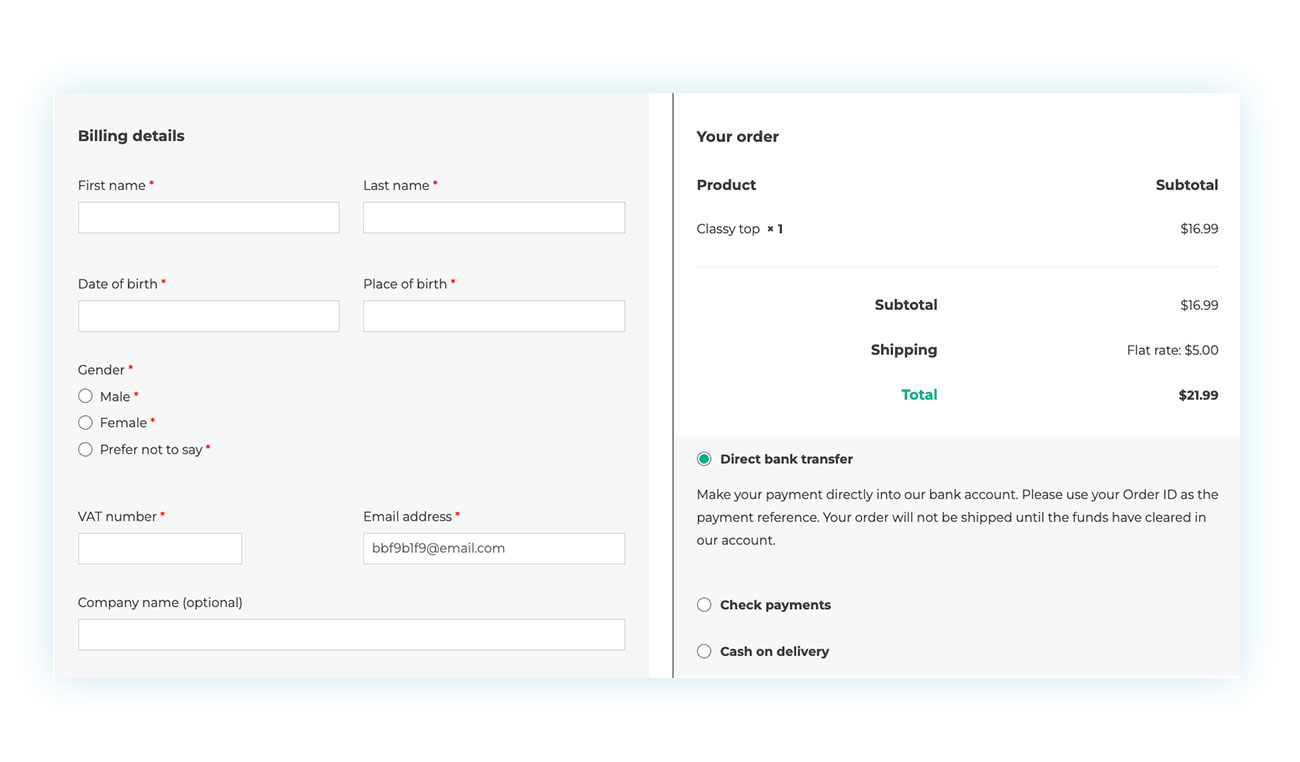Select the Female gender radio button
This screenshot has height=762, width=1300.
click(85, 422)
